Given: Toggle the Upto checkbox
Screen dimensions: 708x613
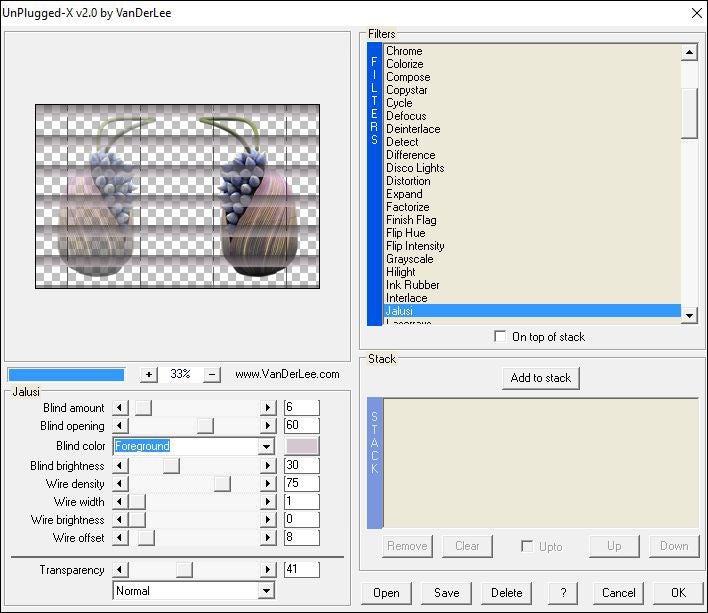Looking at the screenshot, I should (527, 546).
